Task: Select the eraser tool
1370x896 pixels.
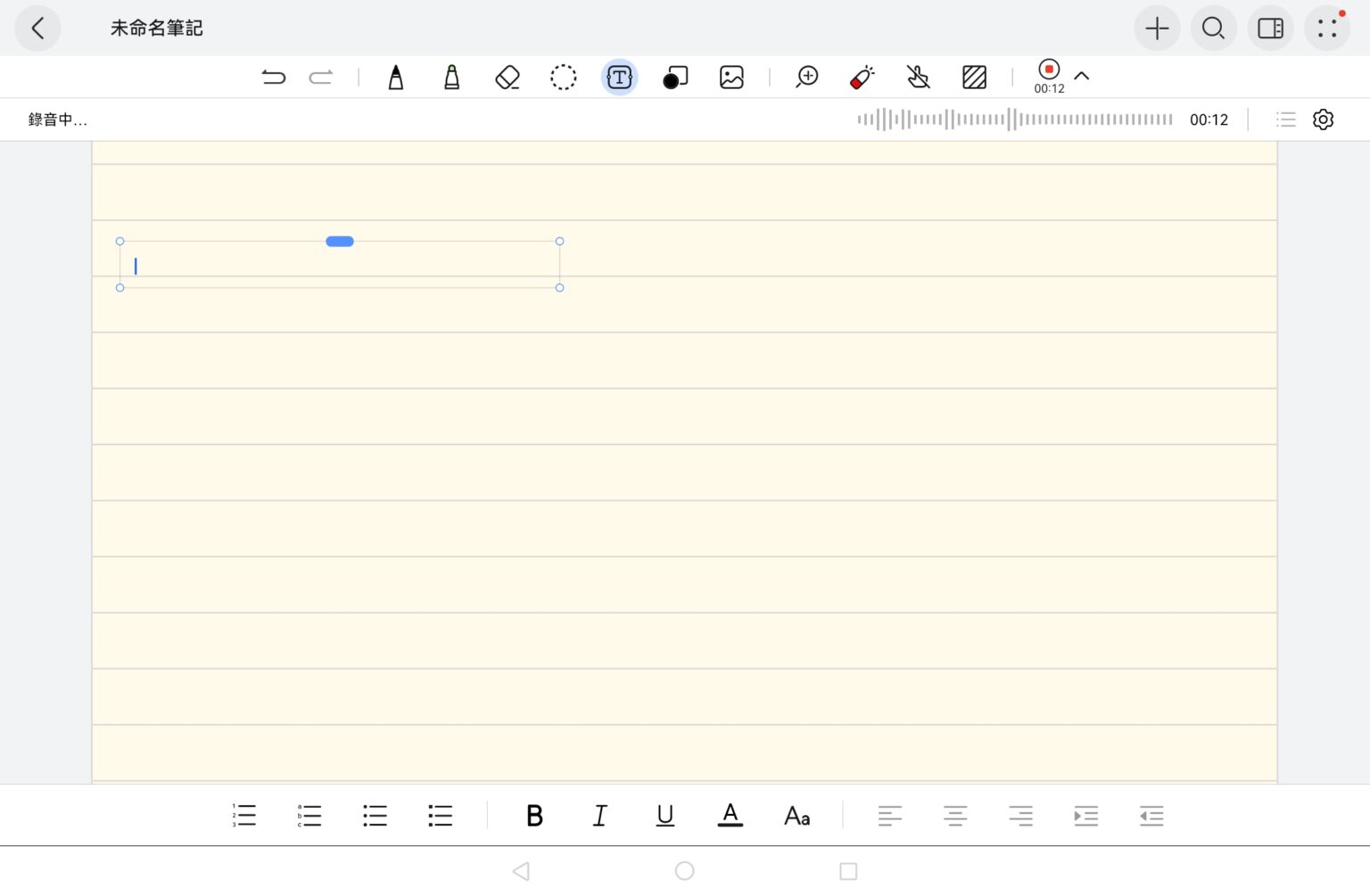Action: point(508,78)
